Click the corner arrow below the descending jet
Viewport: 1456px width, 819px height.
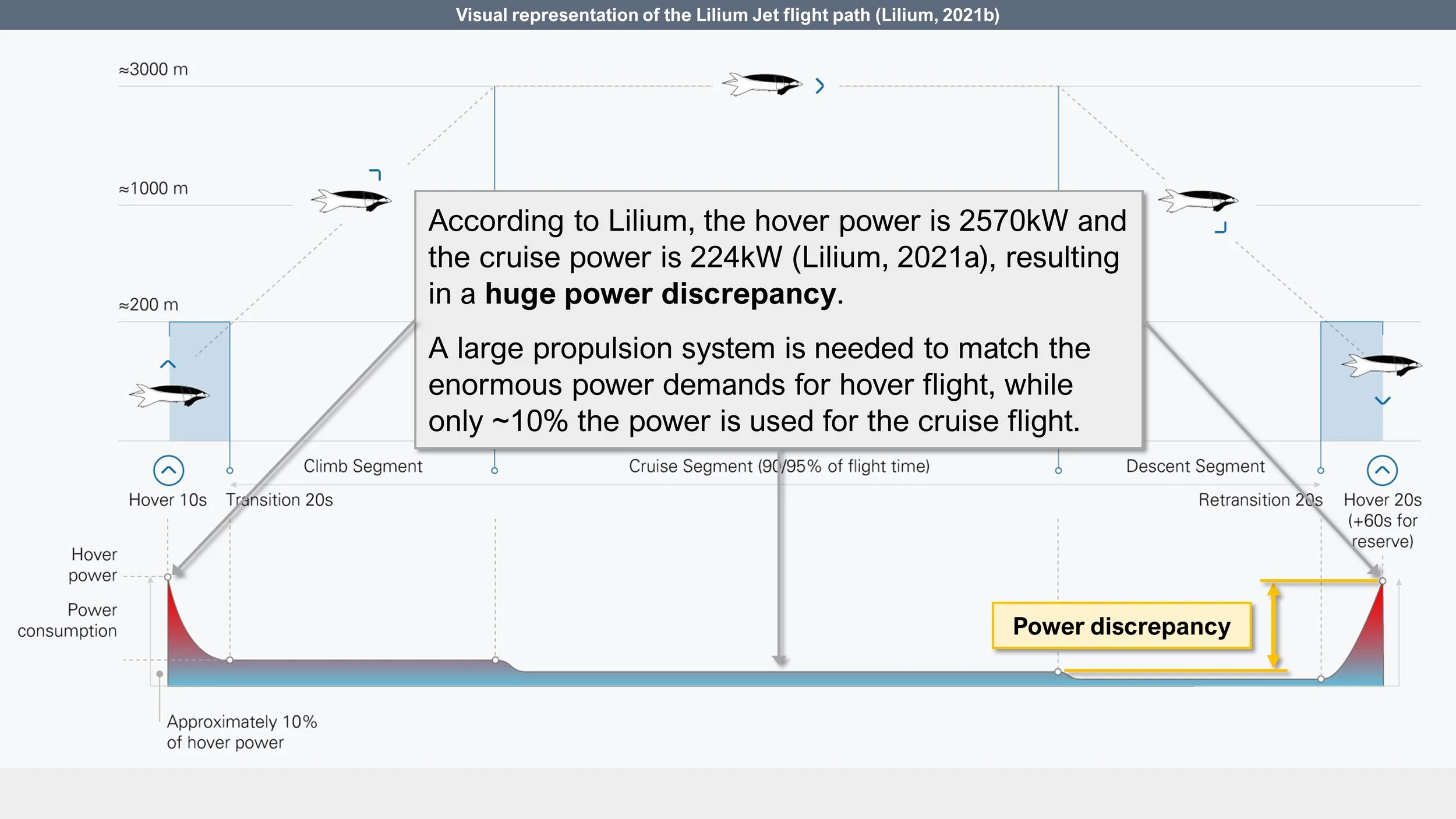tap(1221, 227)
